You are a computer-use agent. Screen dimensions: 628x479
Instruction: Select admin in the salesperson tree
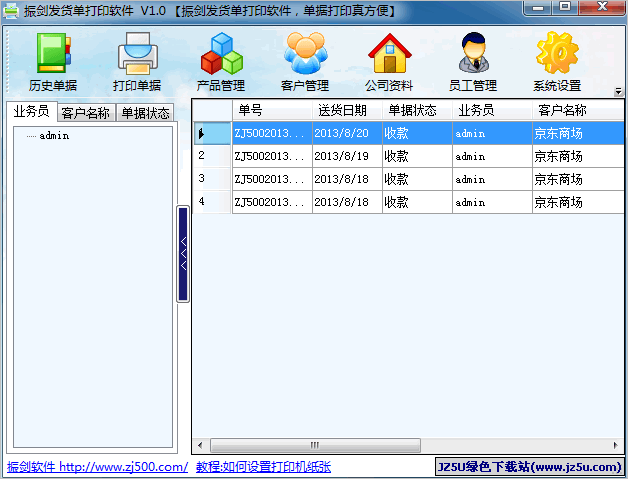54,136
